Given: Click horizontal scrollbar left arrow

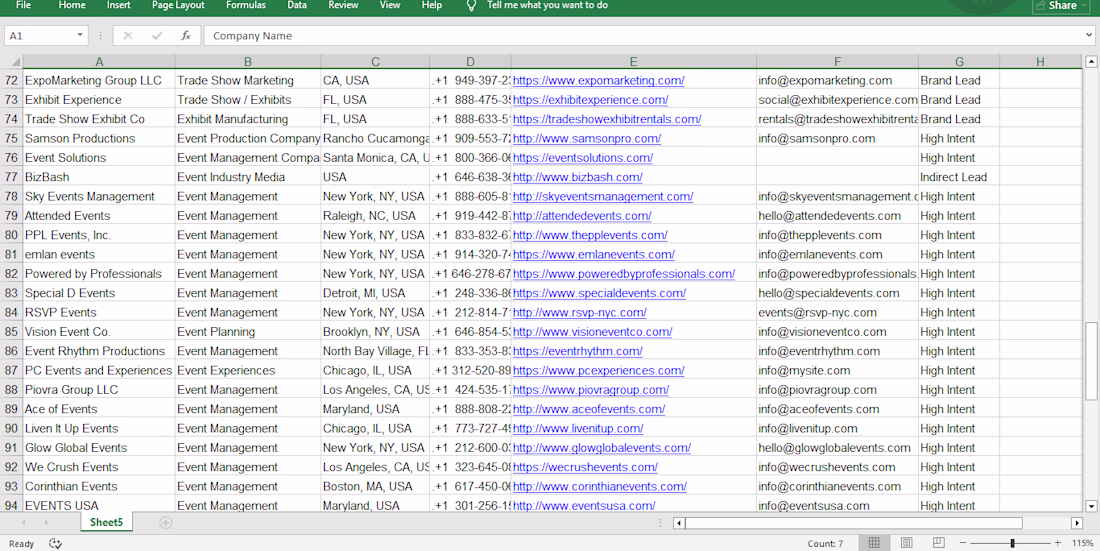Looking at the screenshot, I should click(x=679, y=523).
